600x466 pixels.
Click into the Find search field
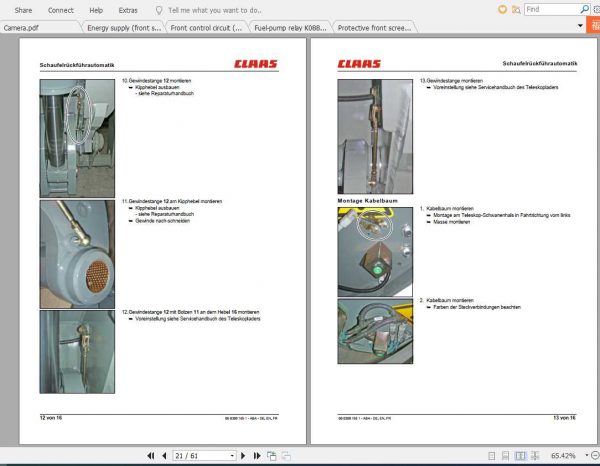(545, 9)
